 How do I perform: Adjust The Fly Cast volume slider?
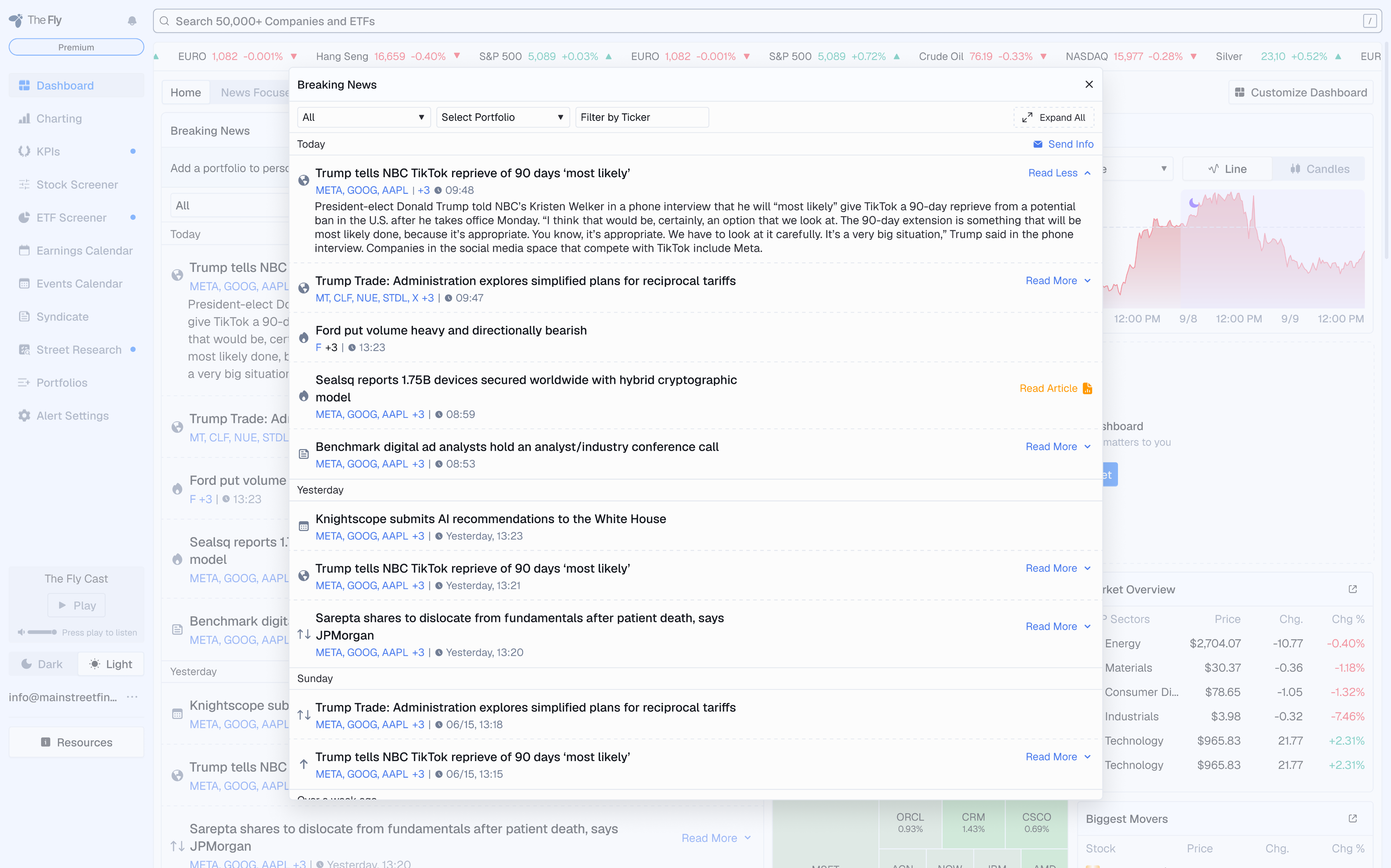(42, 632)
